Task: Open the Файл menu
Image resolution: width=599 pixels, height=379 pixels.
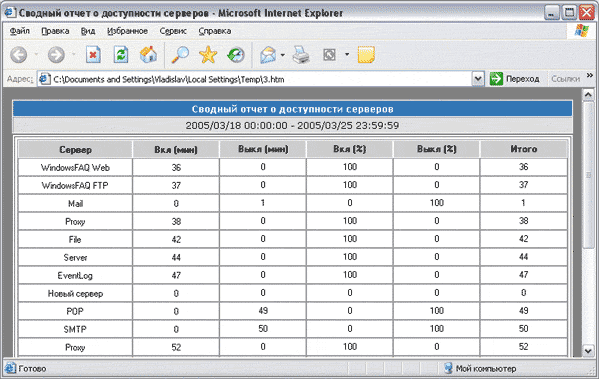Action: (x=19, y=31)
